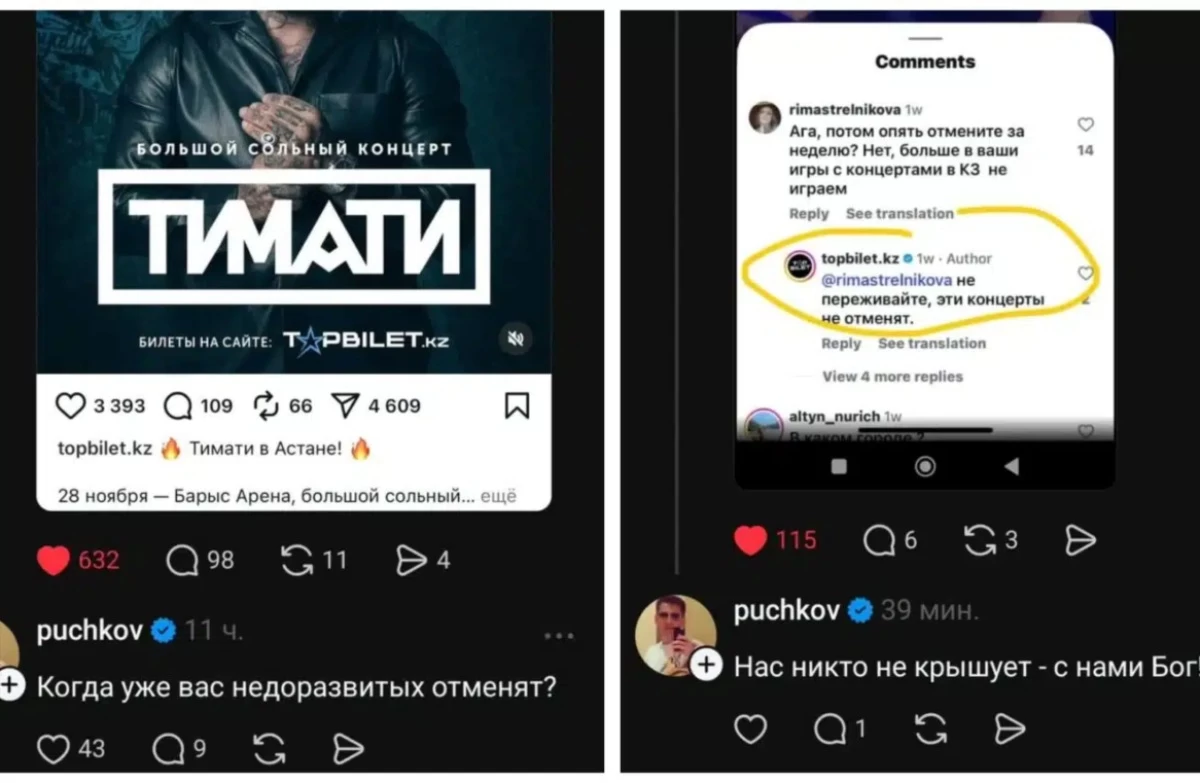Share the post with 4 shares
1200x783 pixels.
tap(412, 561)
